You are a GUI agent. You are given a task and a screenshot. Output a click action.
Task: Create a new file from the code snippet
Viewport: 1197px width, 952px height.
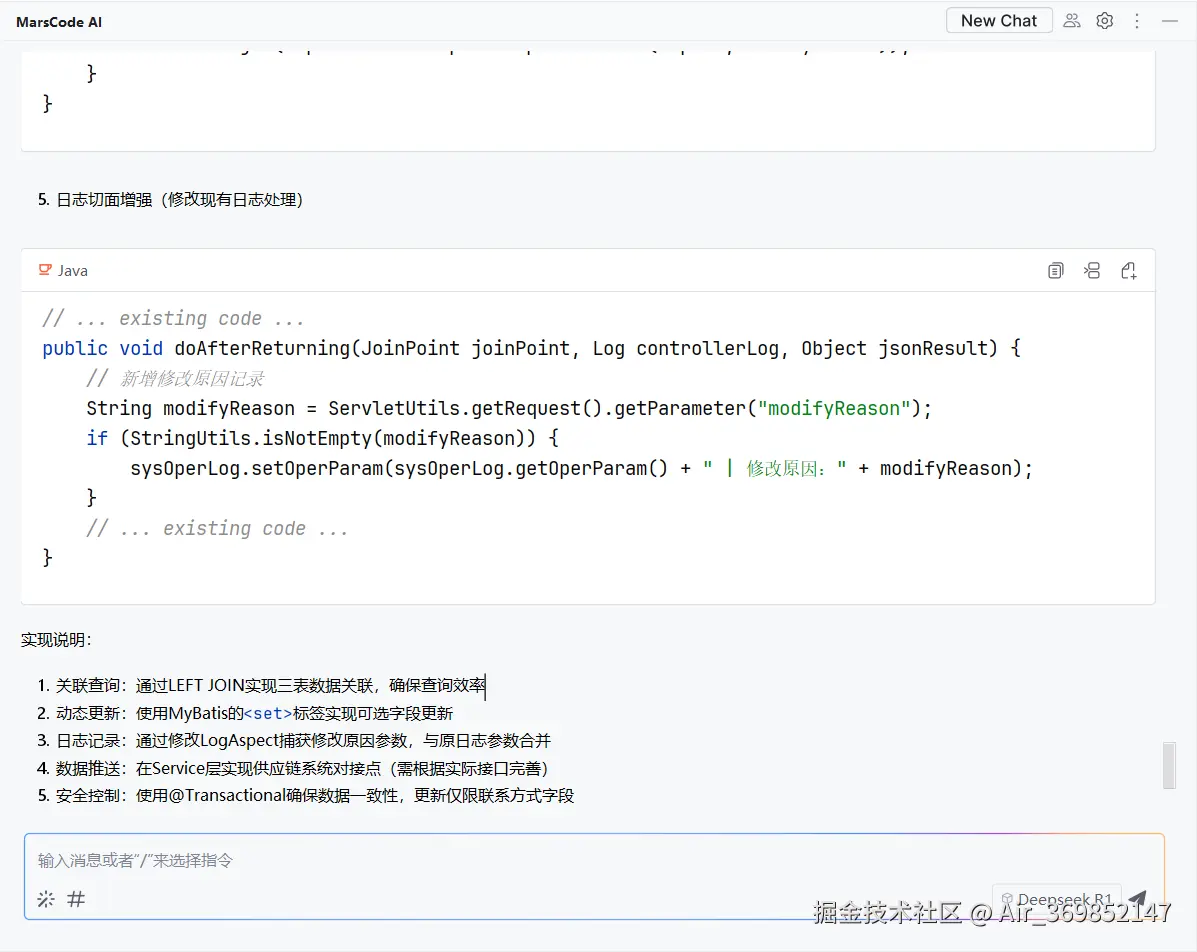[1129, 270]
